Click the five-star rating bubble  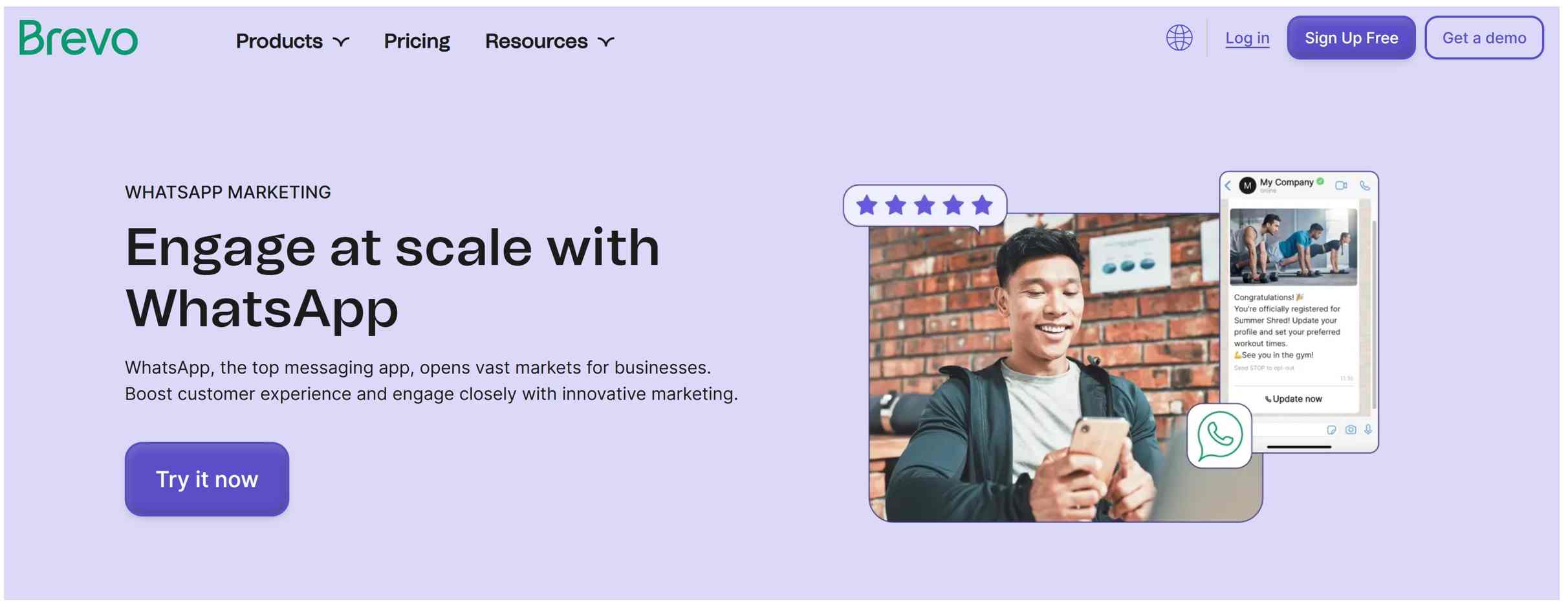click(x=924, y=206)
